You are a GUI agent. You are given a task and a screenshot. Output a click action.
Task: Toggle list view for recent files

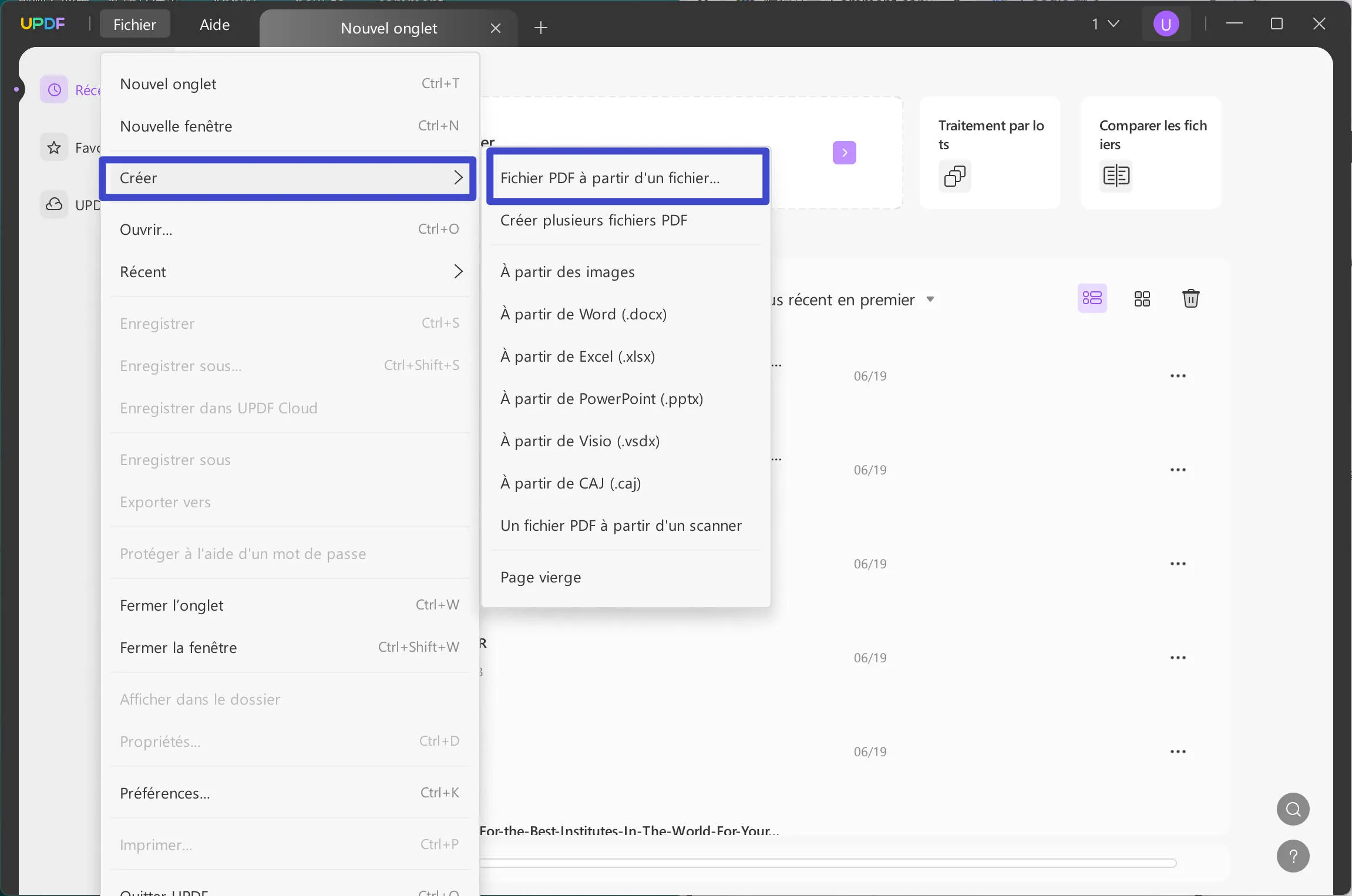[1092, 298]
